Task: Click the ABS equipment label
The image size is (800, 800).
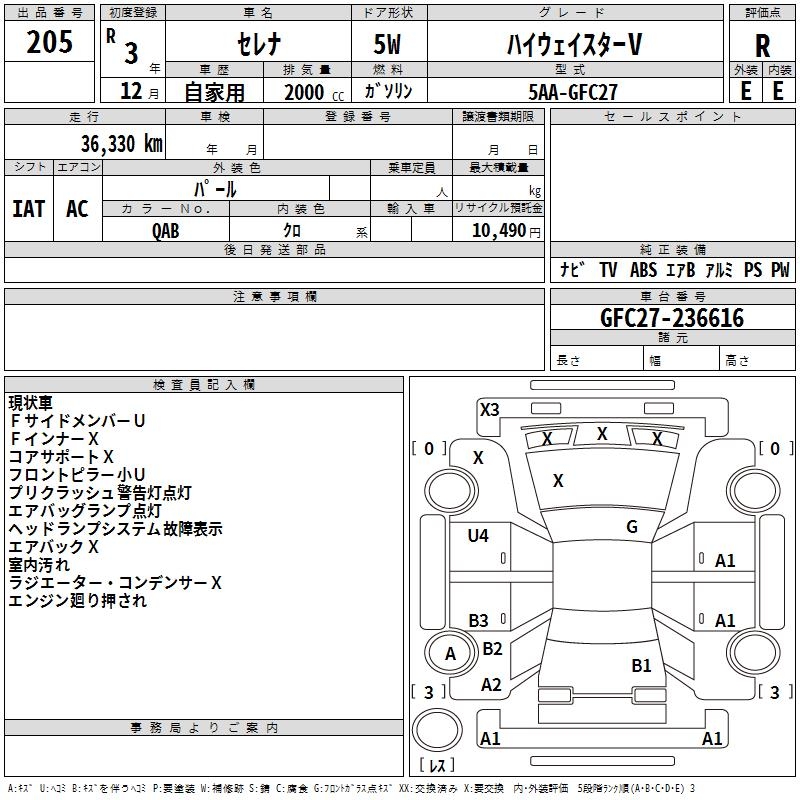Action: coord(643,269)
